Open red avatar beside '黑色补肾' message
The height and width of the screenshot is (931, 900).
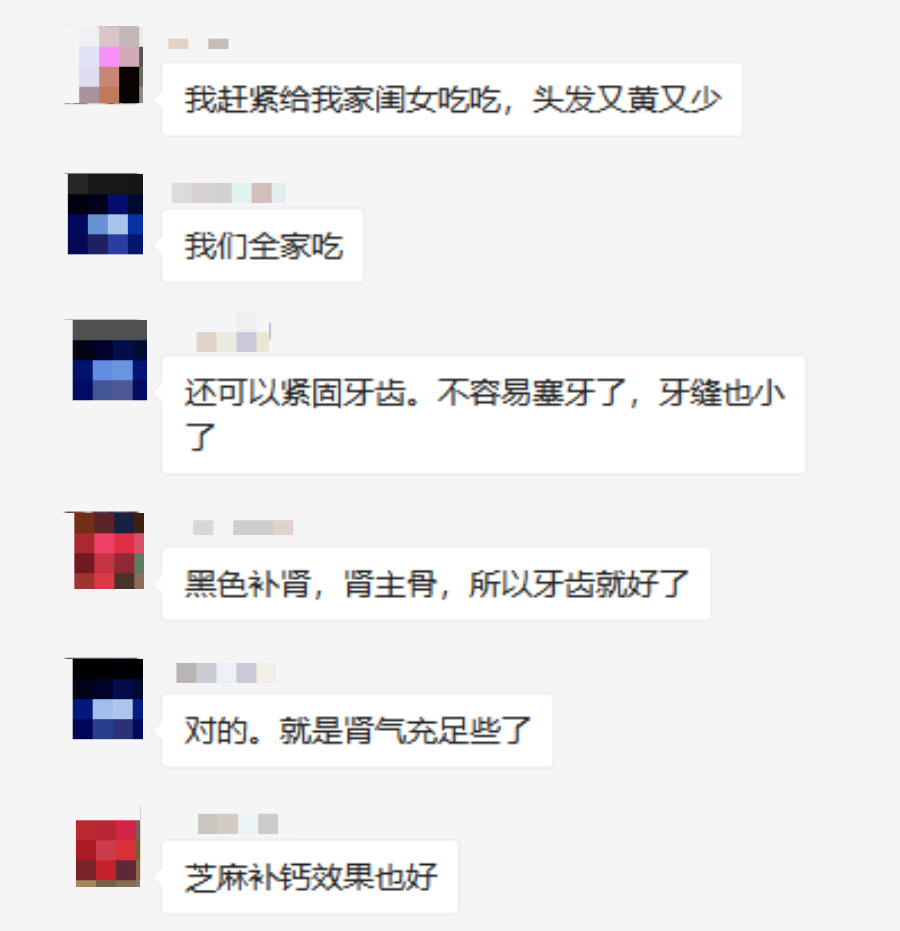pos(108,550)
